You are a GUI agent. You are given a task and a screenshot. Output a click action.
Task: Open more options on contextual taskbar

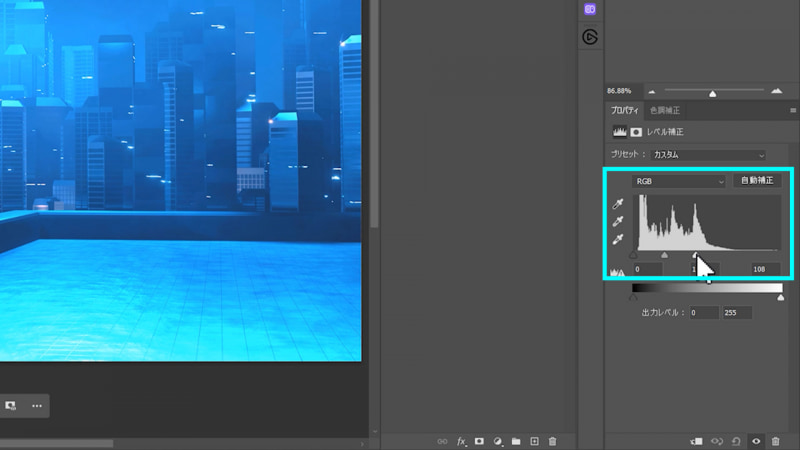37,406
